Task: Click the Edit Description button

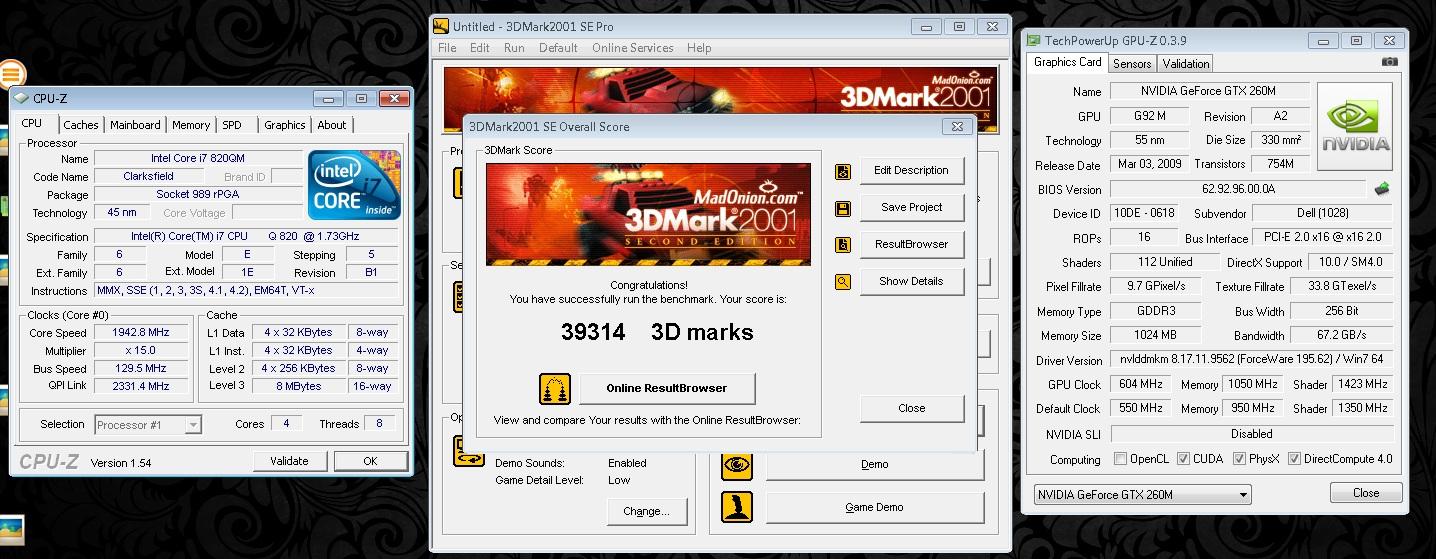Action: click(x=911, y=170)
